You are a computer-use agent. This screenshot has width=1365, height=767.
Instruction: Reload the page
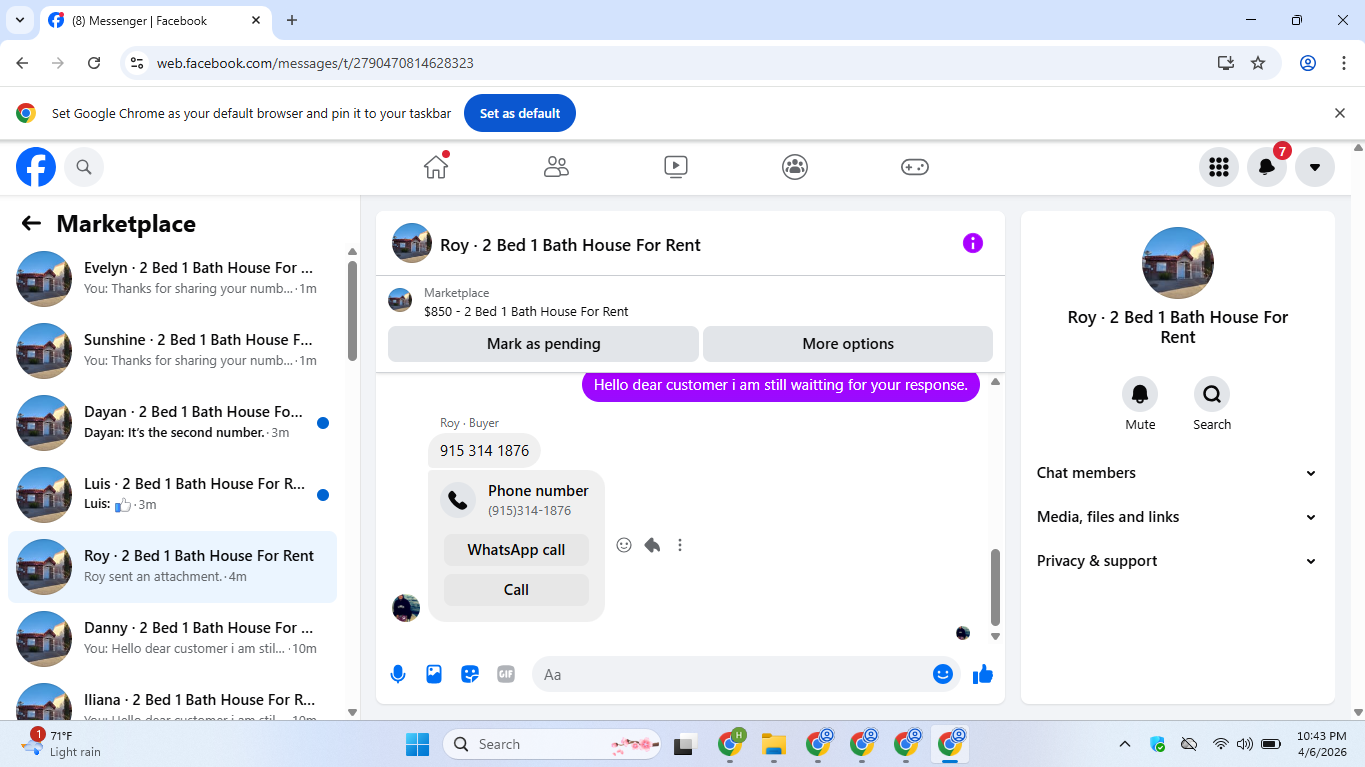(94, 63)
